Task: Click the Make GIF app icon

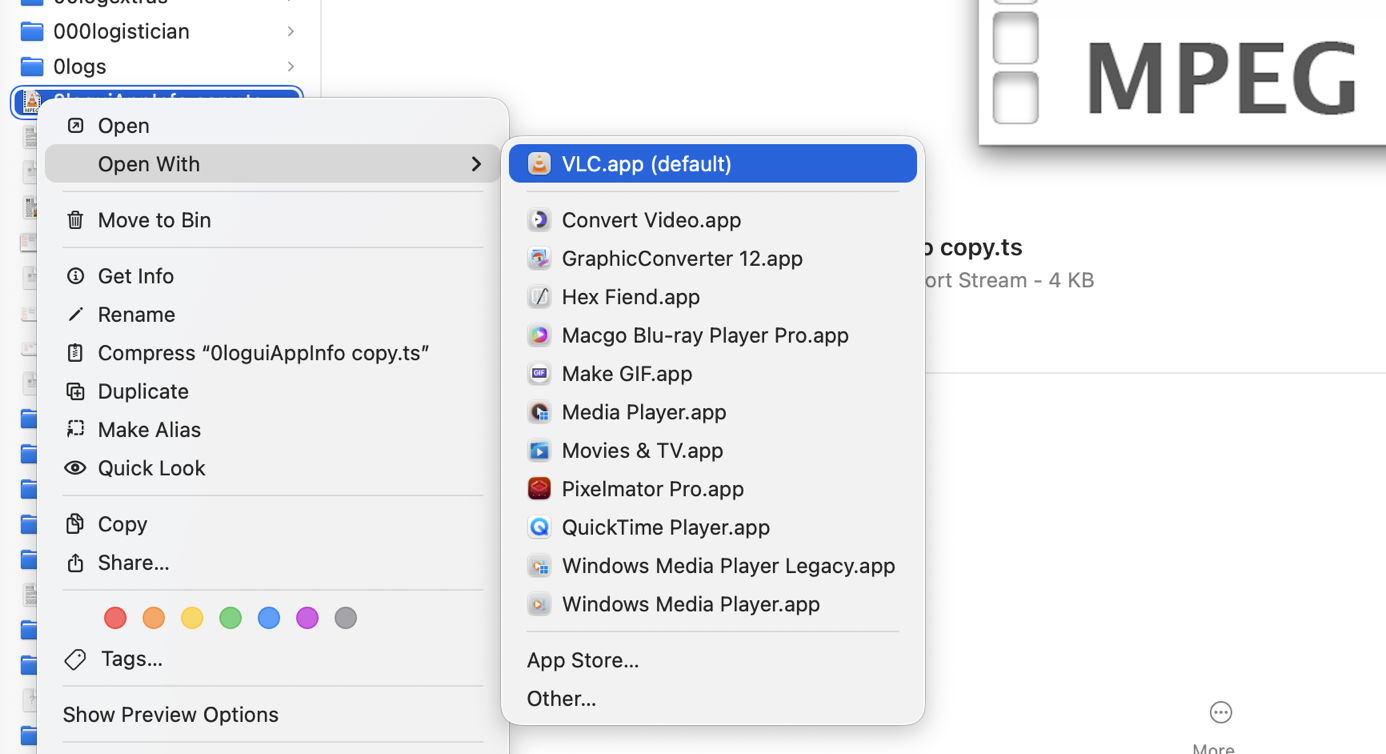Action: click(x=539, y=374)
